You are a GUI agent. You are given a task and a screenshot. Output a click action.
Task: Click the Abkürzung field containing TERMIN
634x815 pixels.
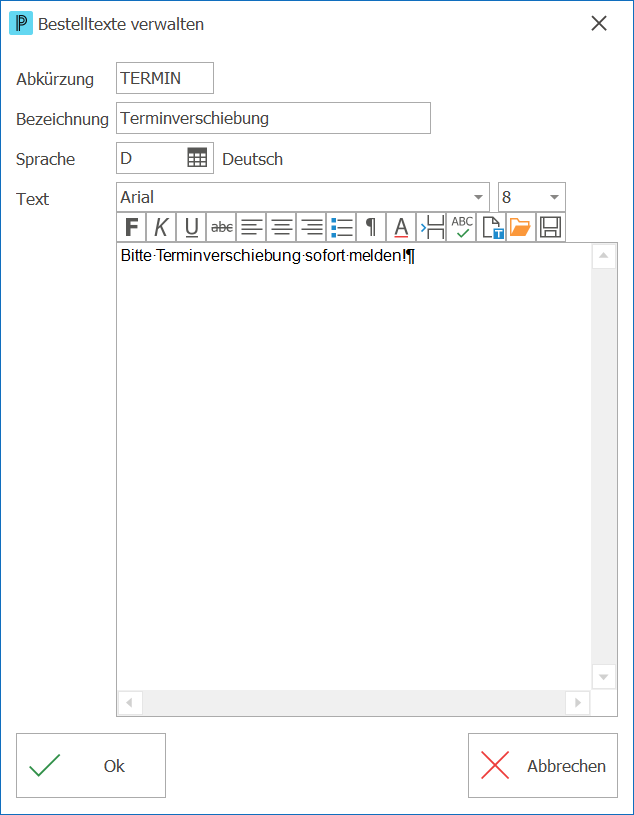click(165, 78)
